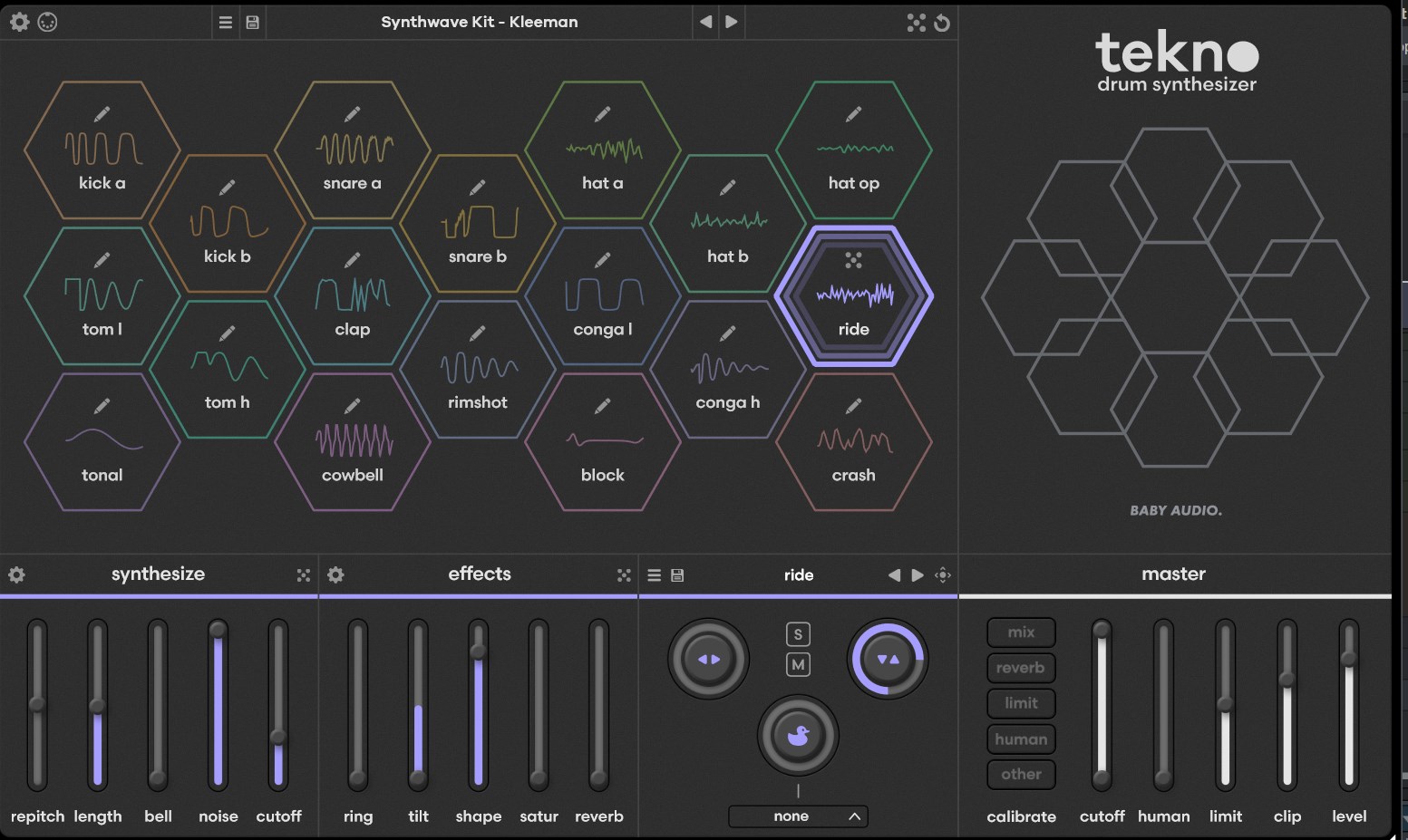Click the reset arrow icon in top bar

point(943,23)
